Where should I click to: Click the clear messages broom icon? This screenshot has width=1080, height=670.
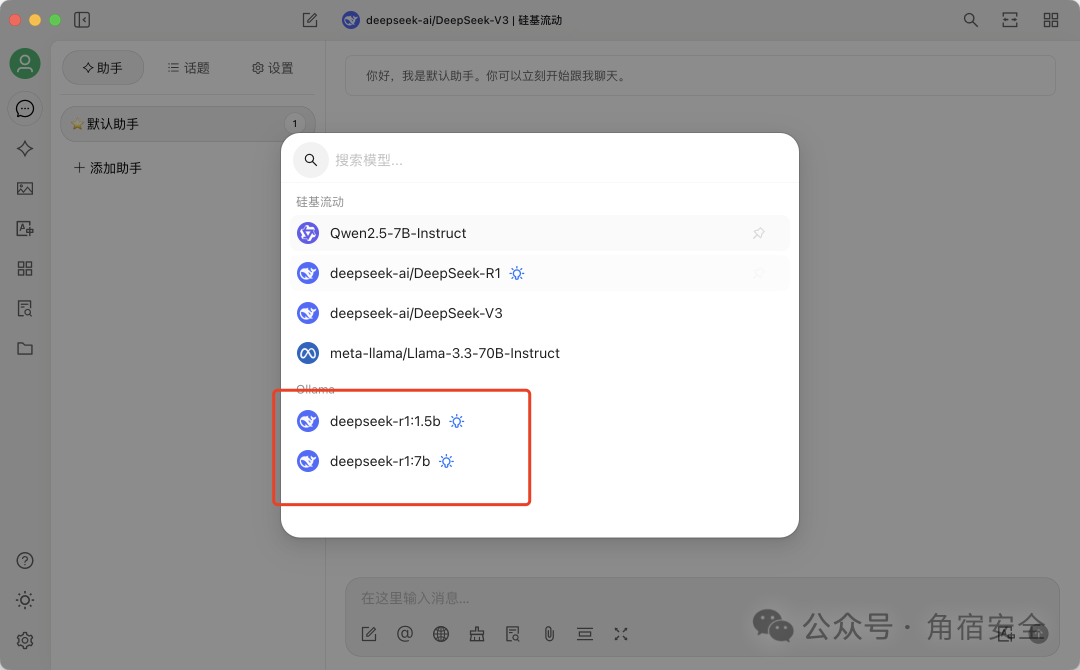[477, 634]
